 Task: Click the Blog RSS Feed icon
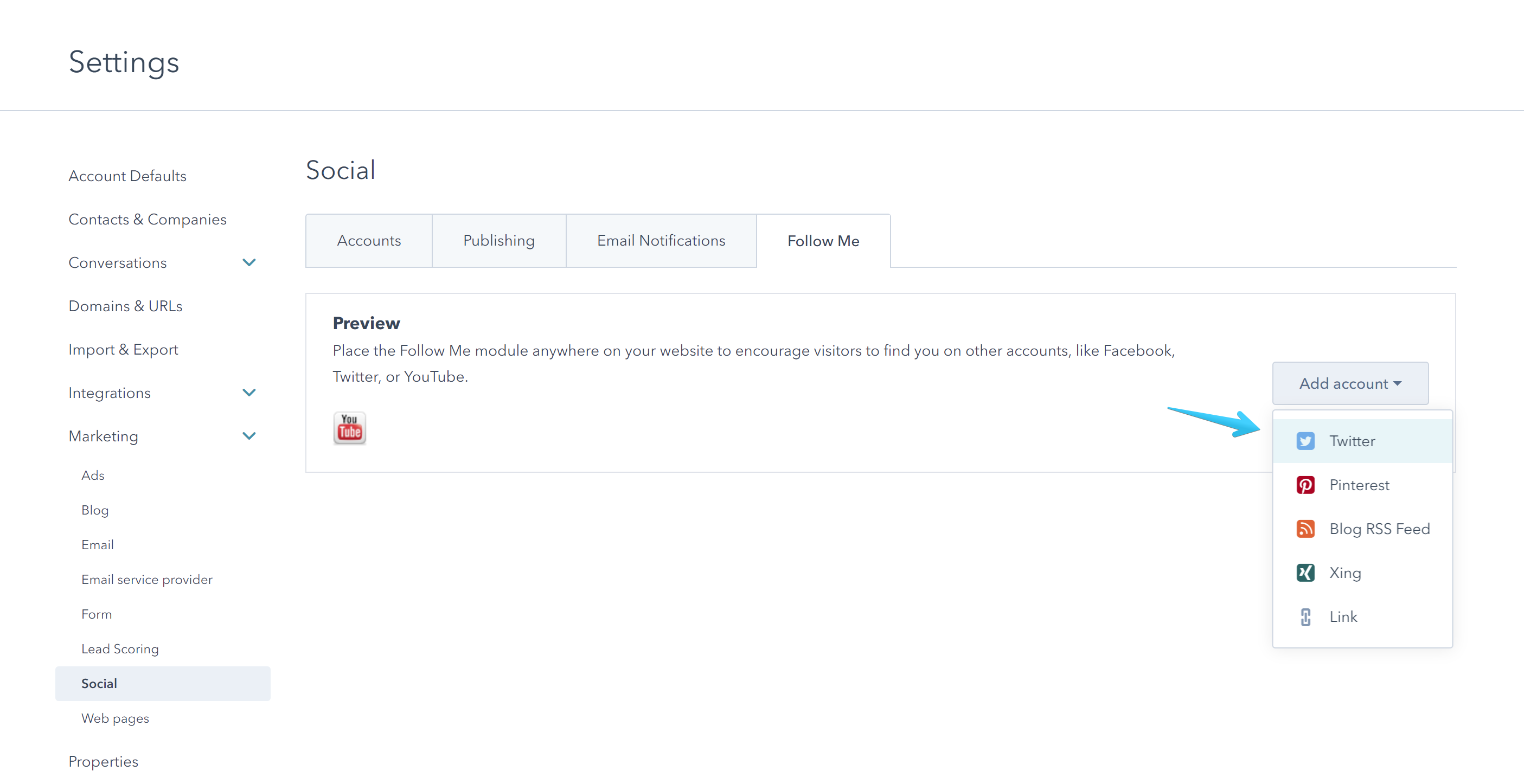[1305, 529]
